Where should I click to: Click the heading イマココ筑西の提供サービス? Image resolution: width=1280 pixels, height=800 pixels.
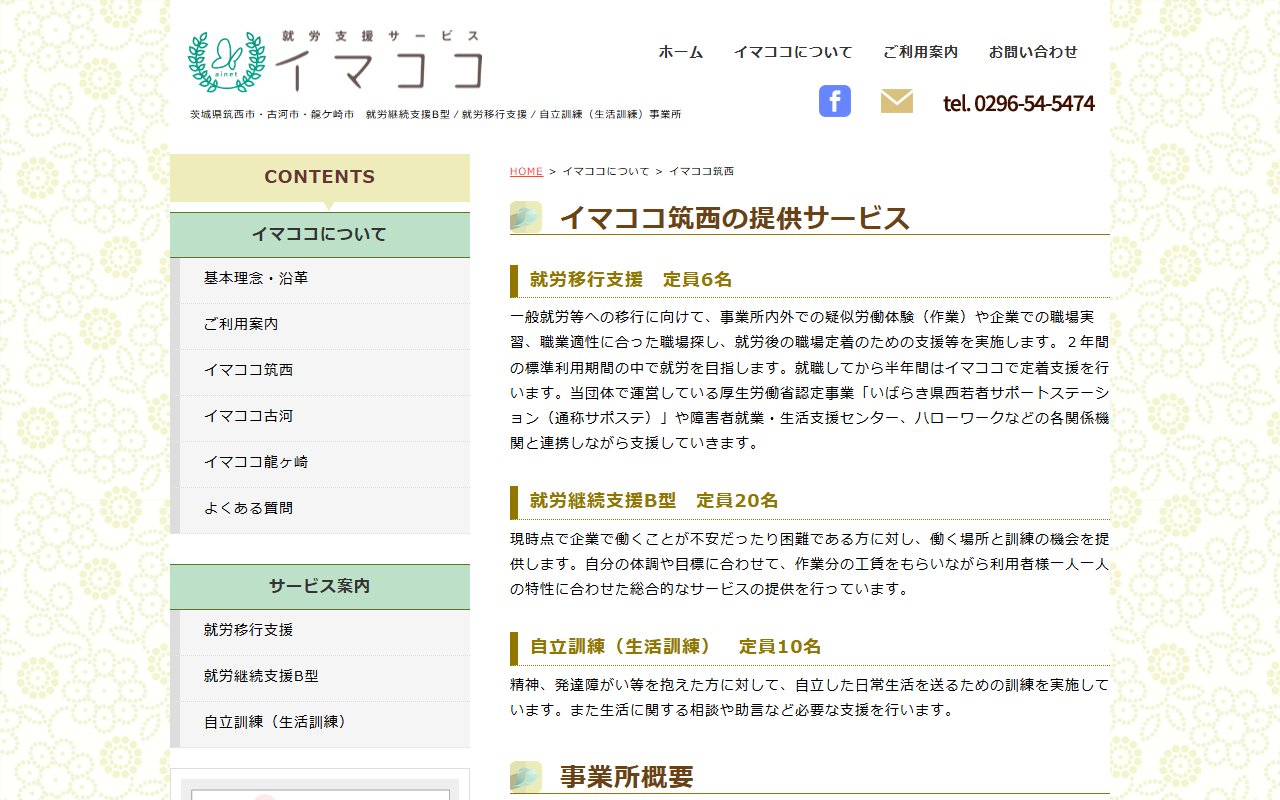tap(734, 218)
